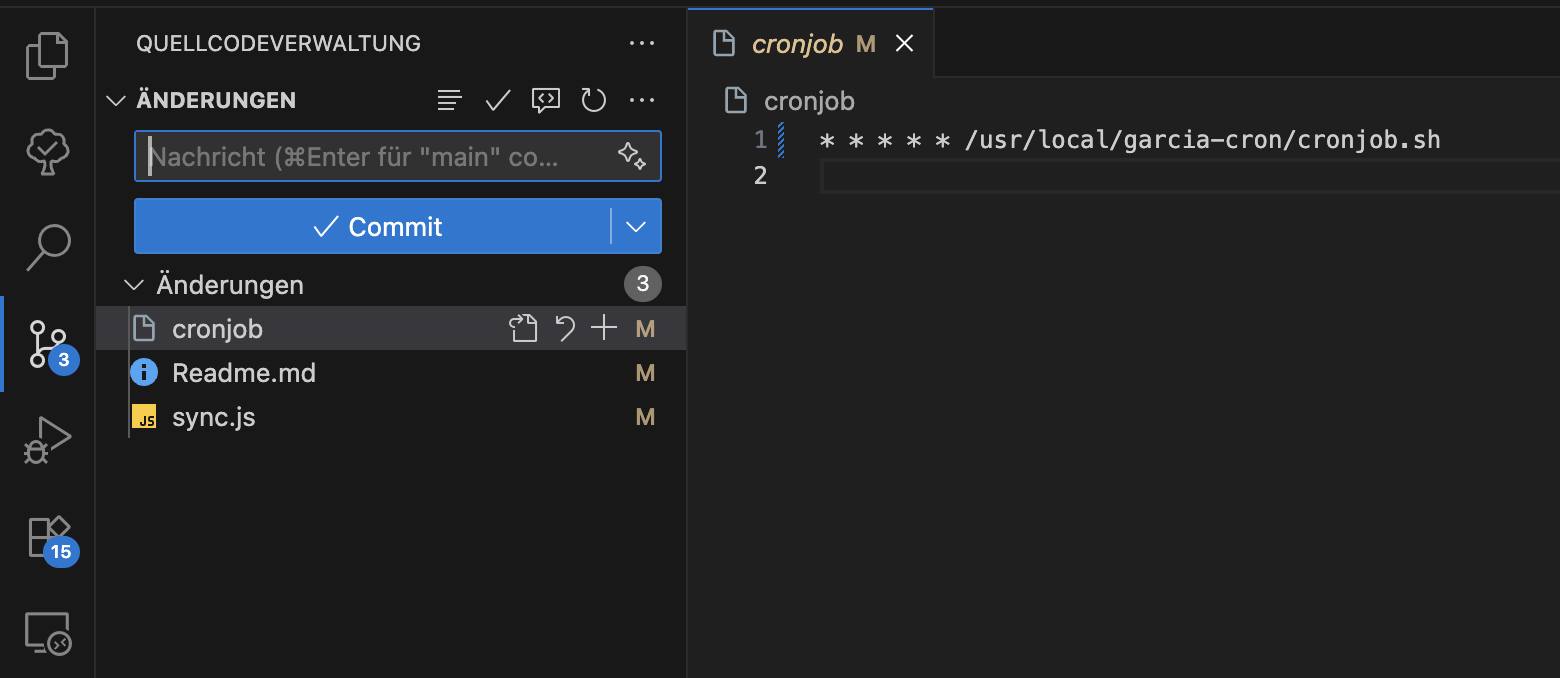Select cronjob in the changes list

(x=391, y=328)
